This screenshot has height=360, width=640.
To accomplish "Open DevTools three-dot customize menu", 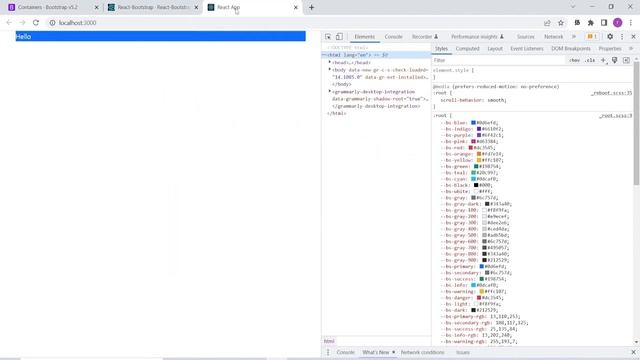I will click(622, 37).
